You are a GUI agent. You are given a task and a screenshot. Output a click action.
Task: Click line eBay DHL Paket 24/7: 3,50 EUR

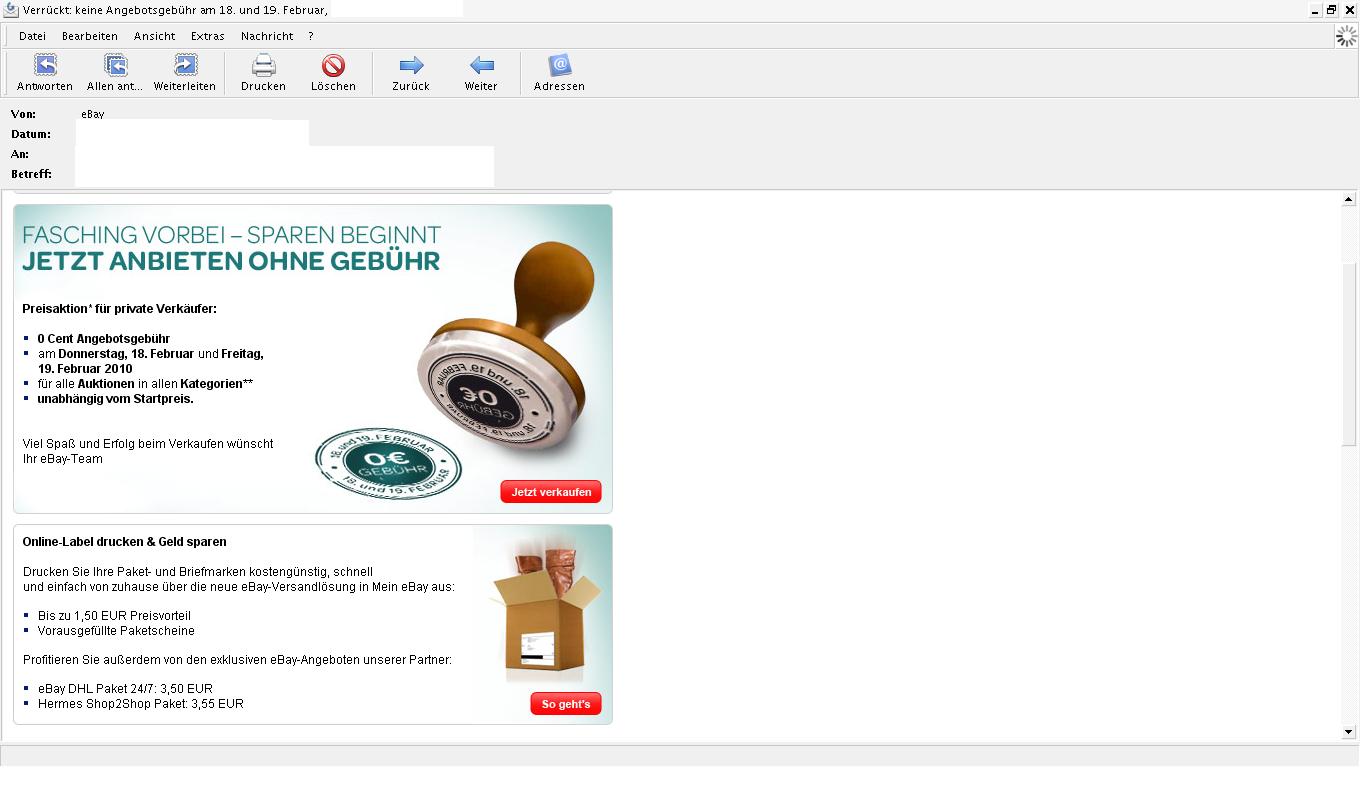(125, 689)
